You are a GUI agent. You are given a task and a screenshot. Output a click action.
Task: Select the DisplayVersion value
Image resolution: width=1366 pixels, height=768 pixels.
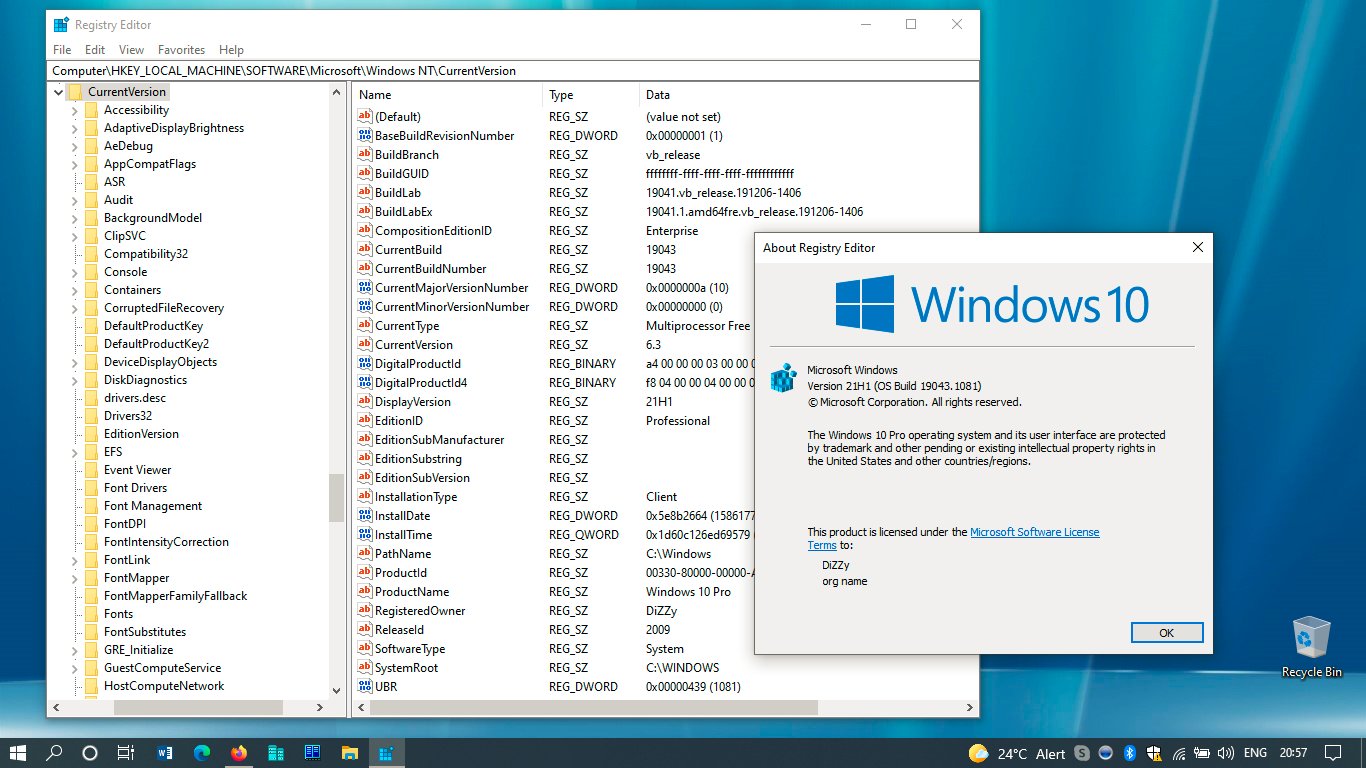413,402
